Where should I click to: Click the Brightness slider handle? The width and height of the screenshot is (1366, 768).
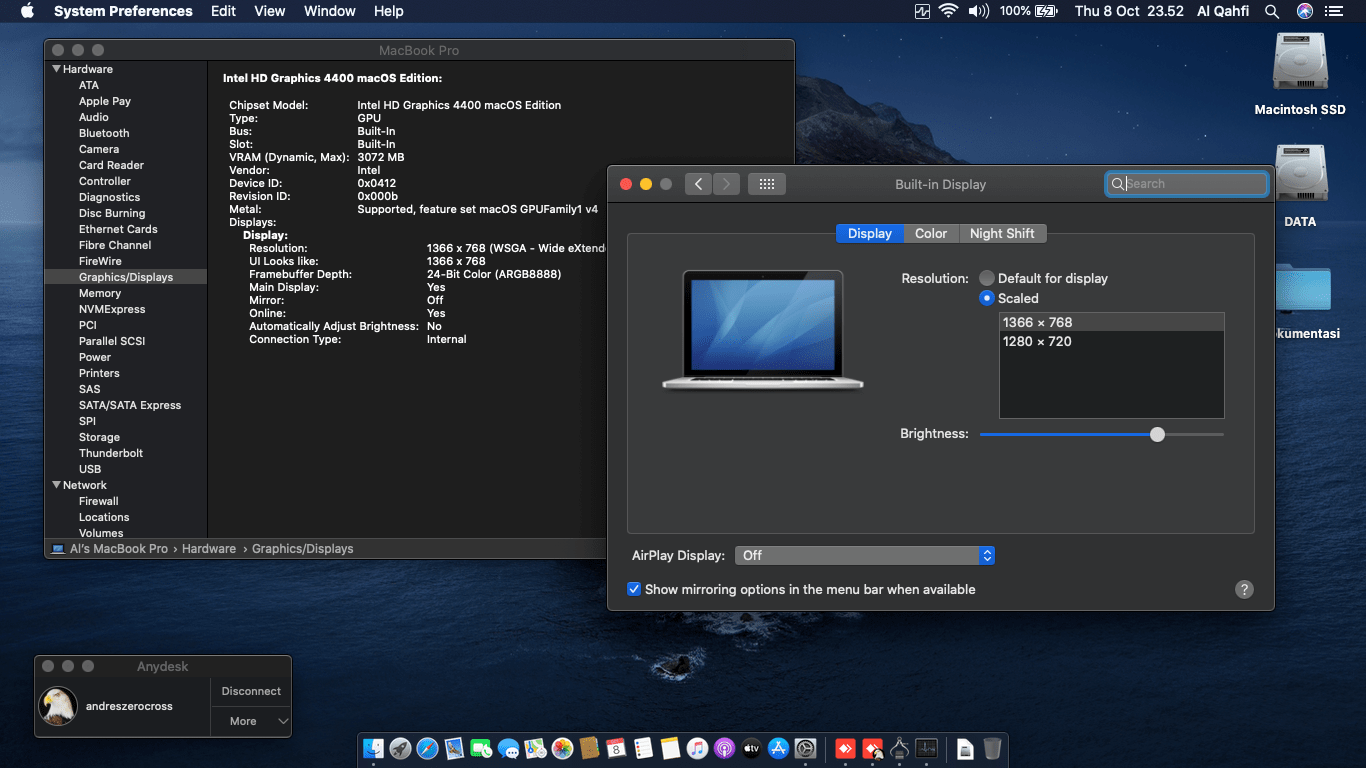(1157, 434)
